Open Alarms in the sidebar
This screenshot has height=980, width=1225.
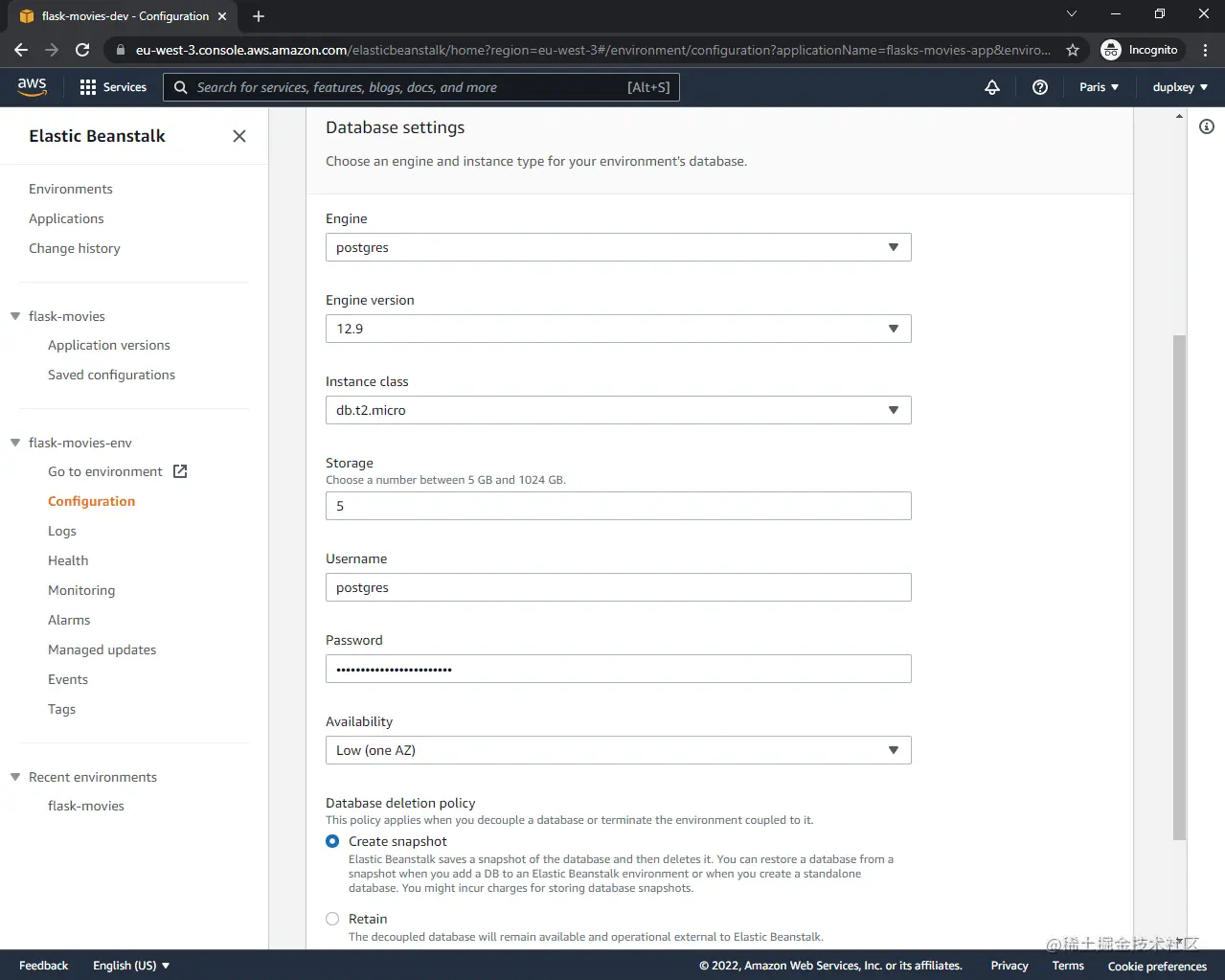69,620
